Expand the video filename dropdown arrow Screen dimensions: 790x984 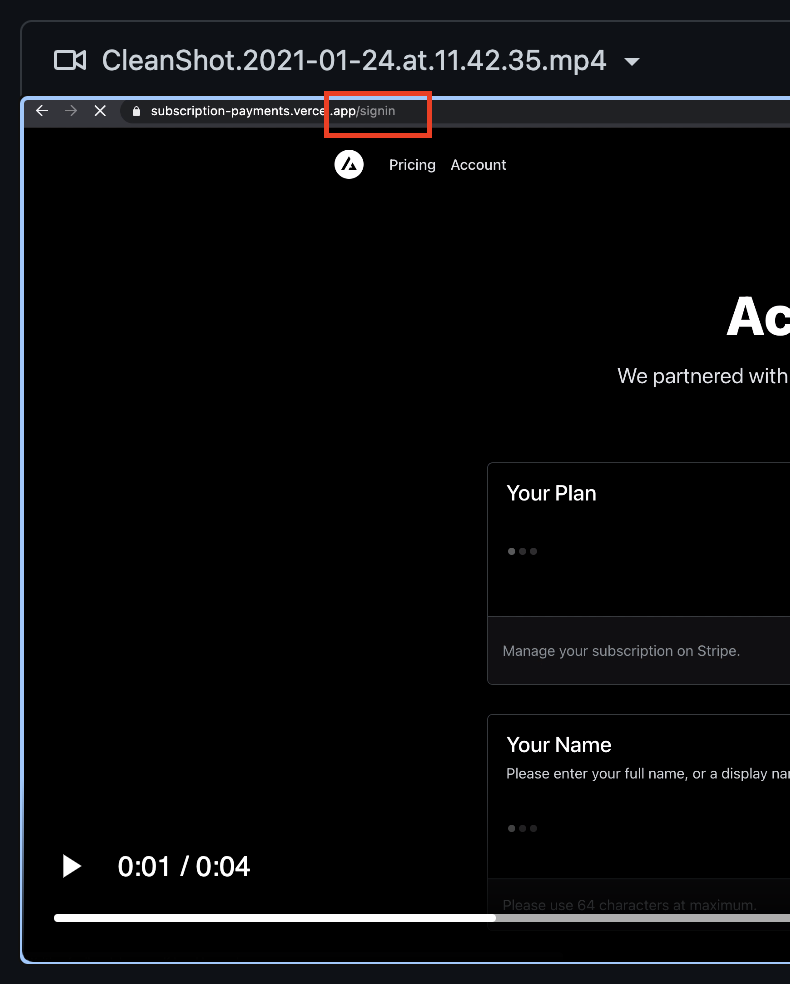(x=632, y=62)
